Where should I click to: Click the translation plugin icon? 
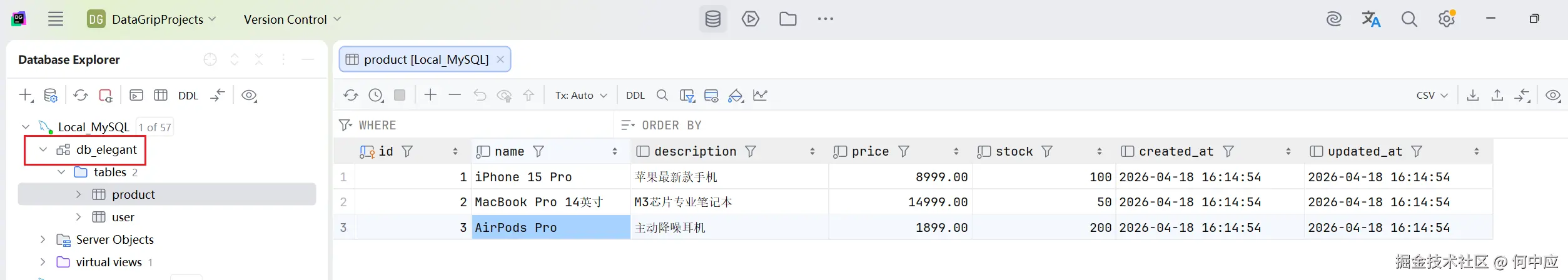1371,19
